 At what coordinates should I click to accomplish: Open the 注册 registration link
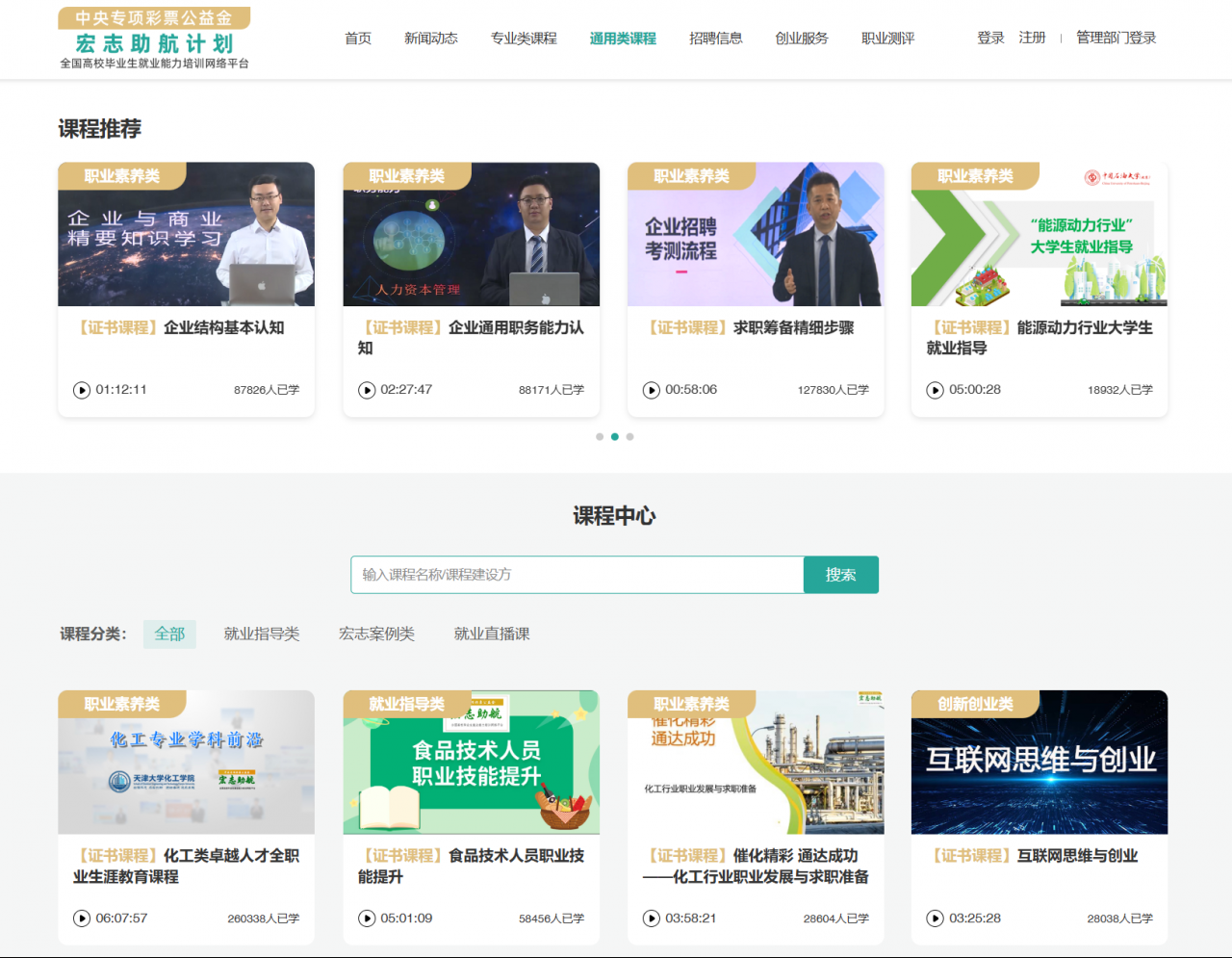click(1032, 38)
